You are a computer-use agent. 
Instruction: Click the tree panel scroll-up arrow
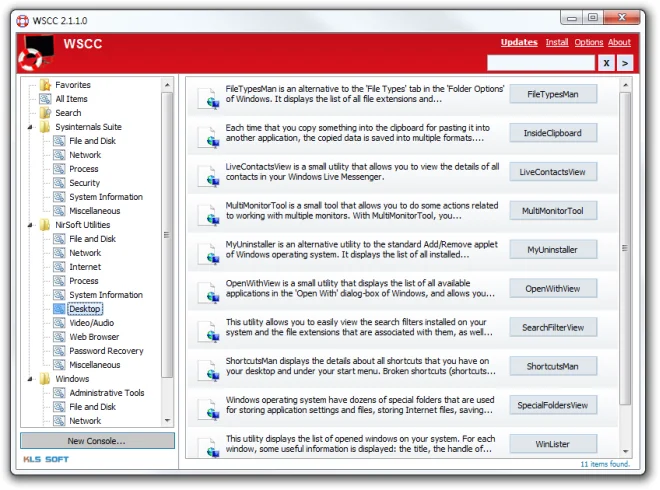(x=167, y=85)
